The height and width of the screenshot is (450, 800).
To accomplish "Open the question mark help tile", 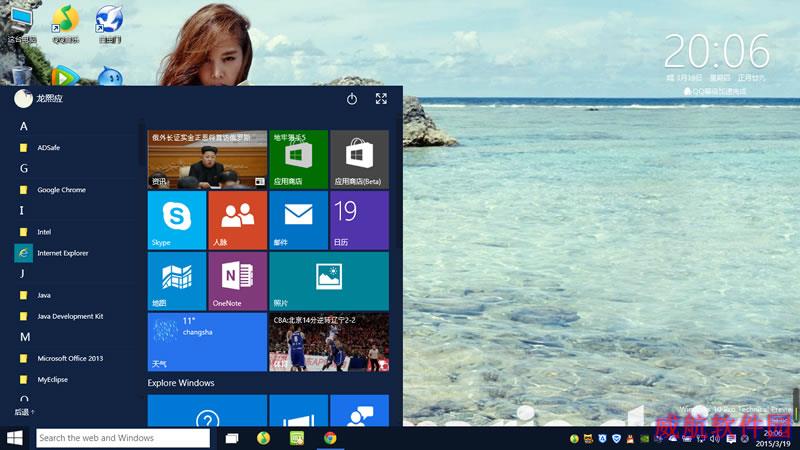I will pyautogui.click(x=207, y=411).
